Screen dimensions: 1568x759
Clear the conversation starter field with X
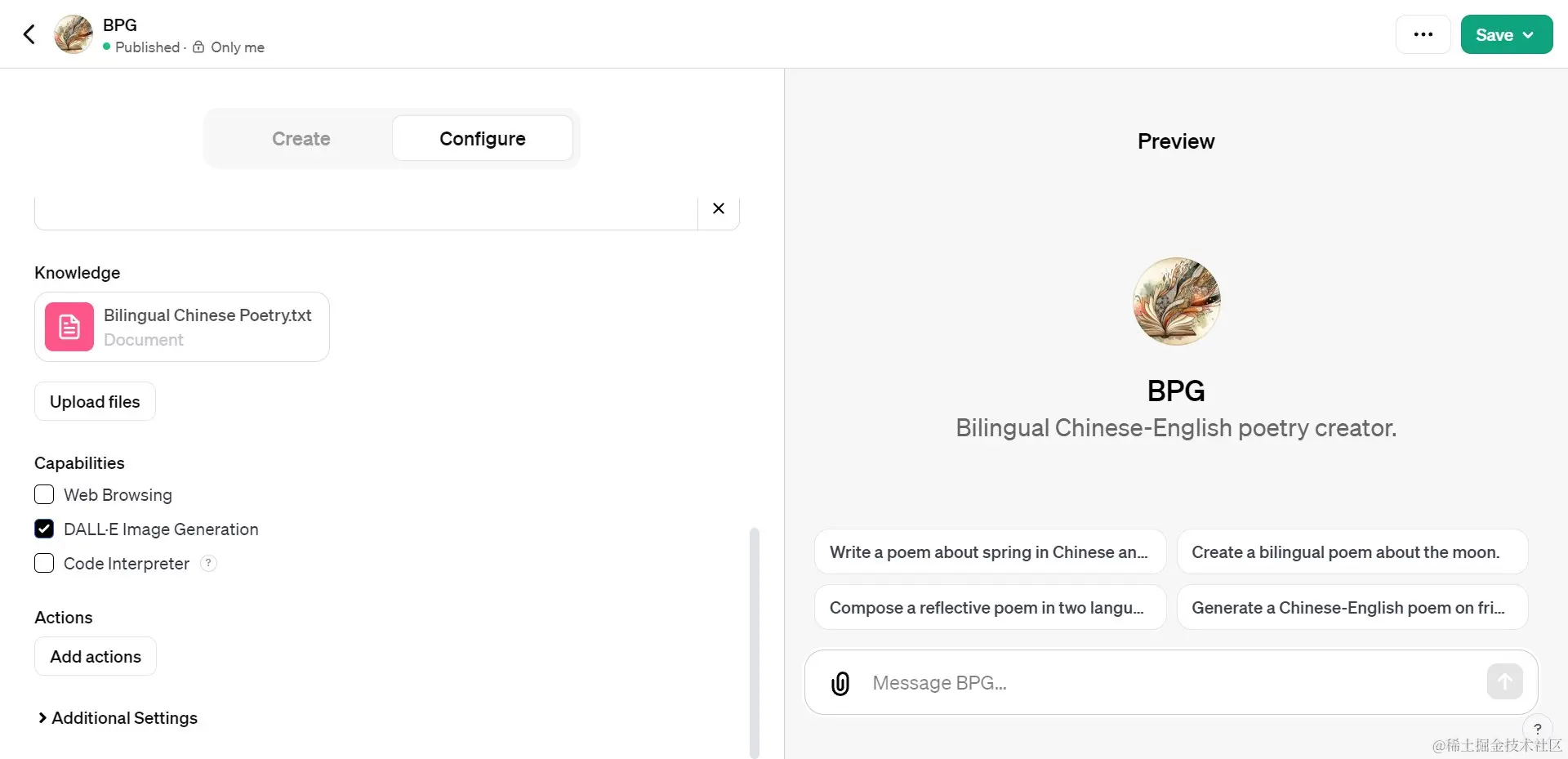pos(718,208)
